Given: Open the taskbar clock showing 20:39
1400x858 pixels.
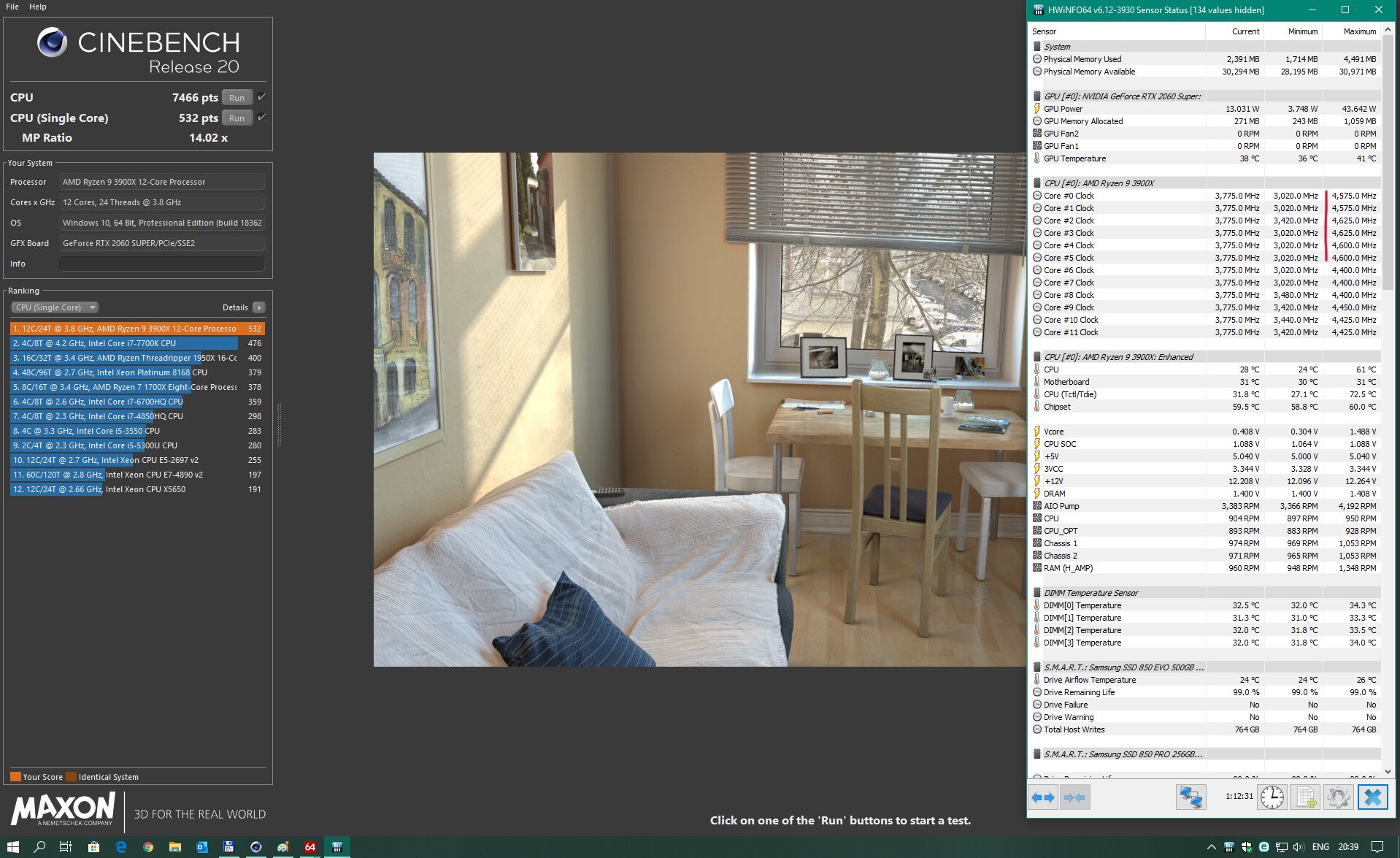Looking at the screenshot, I should point(1348,847).
